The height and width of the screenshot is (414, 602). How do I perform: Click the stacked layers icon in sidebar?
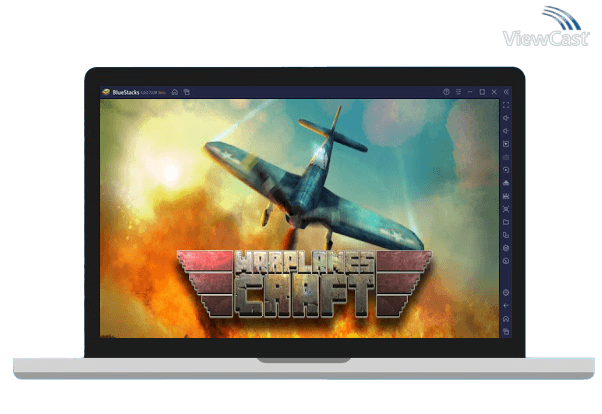tap(506, 248)
